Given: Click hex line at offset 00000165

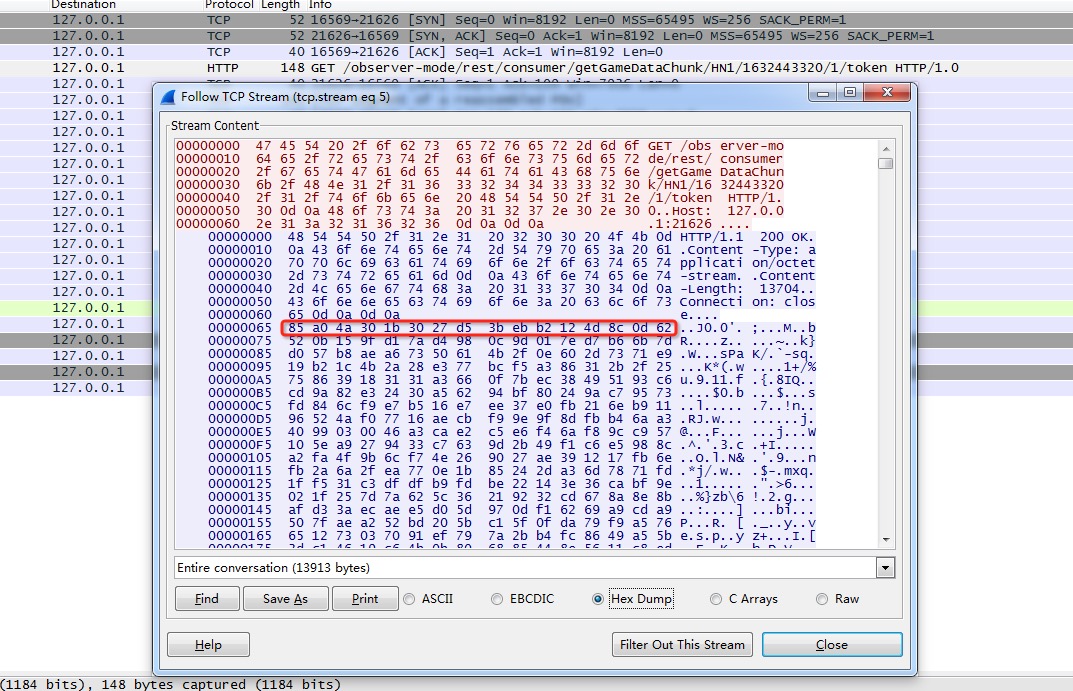Looking at the screenshot, I should 512,536.
